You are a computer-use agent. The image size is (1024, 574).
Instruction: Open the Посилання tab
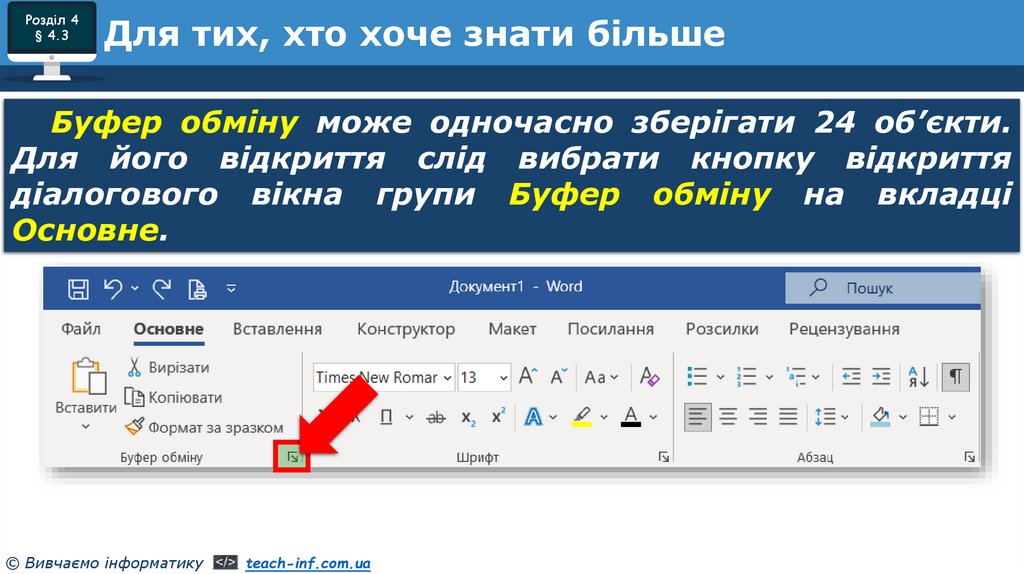[x=611, y=329]
